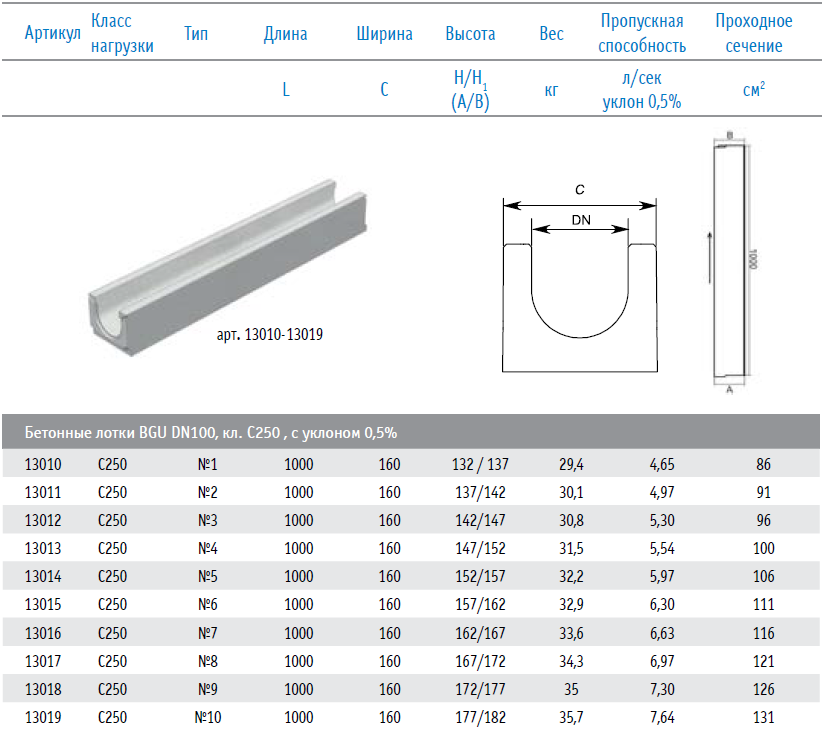Click cross-section value 100
The height and width of the screenshot is (744, 824).
click(x=764, y=549)
